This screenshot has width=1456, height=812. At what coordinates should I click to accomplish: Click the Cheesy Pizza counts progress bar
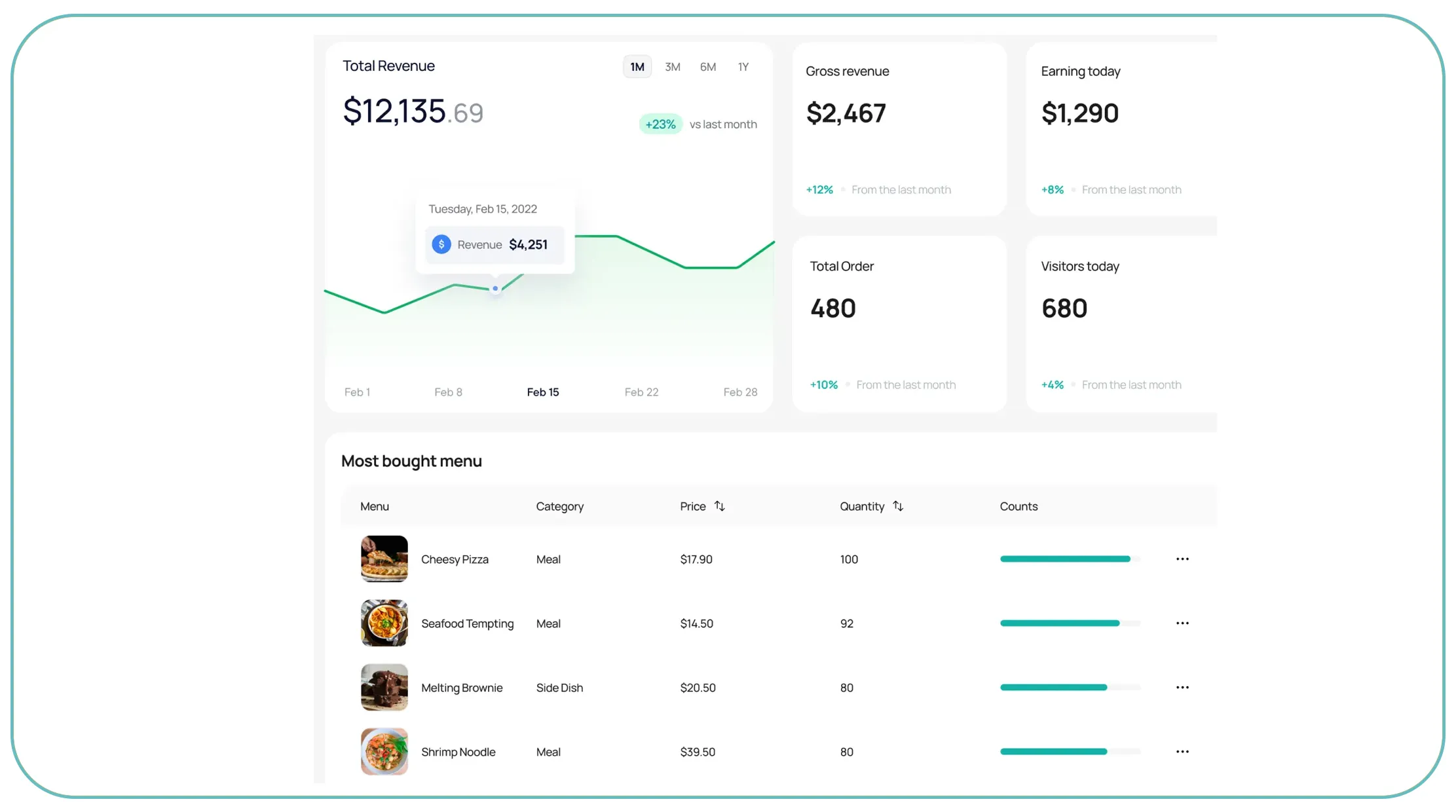coord(1070,559)
